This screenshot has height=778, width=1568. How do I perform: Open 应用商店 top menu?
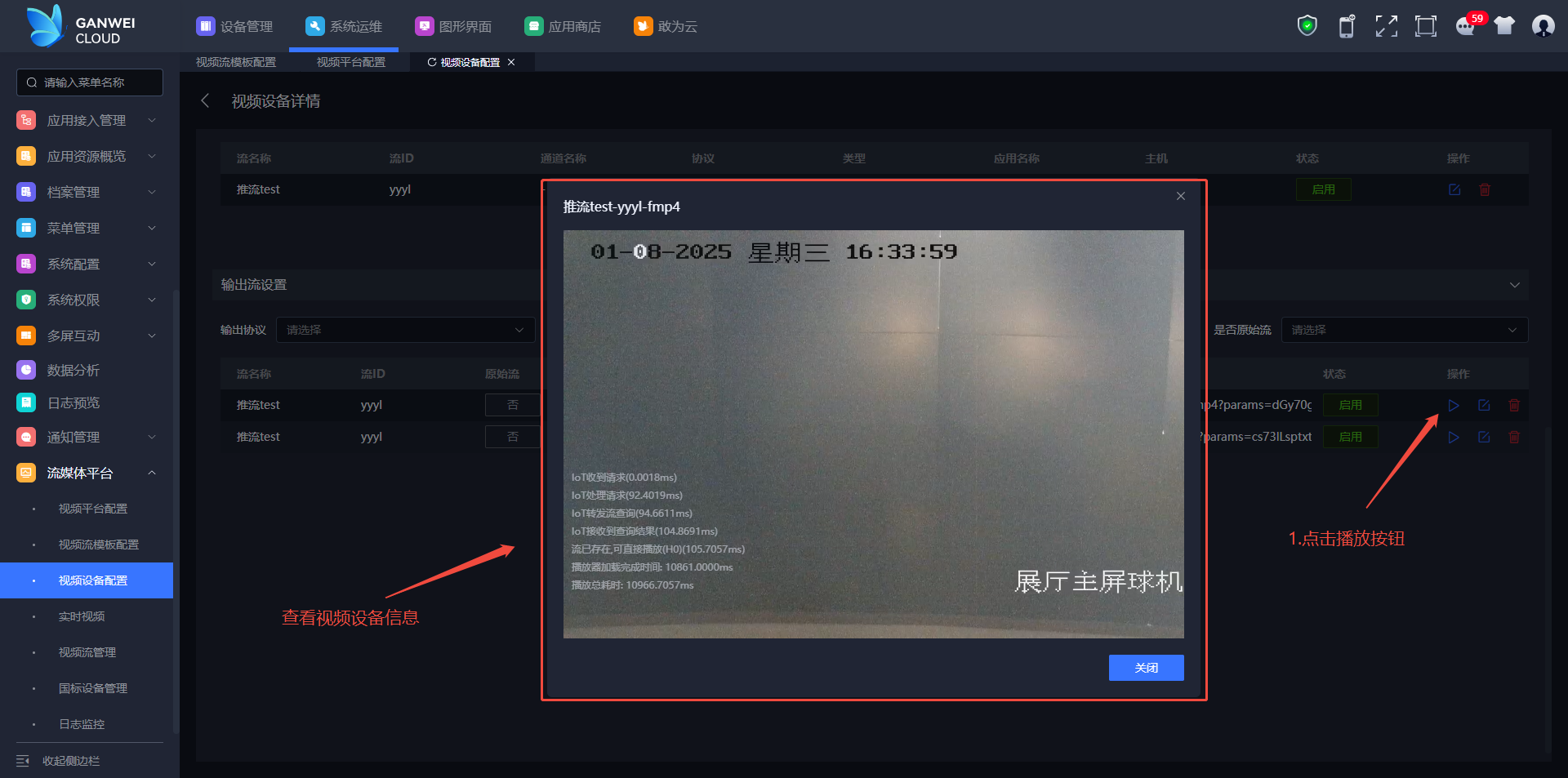point(563,26)
